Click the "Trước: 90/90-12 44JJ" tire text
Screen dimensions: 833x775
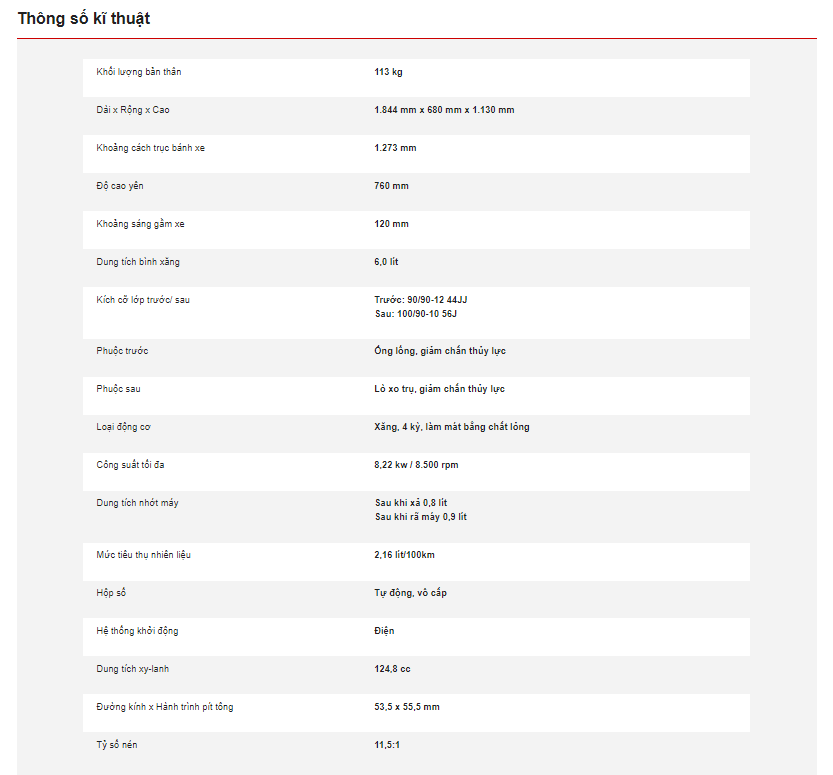pyautogui.click(x=421, y=300)
